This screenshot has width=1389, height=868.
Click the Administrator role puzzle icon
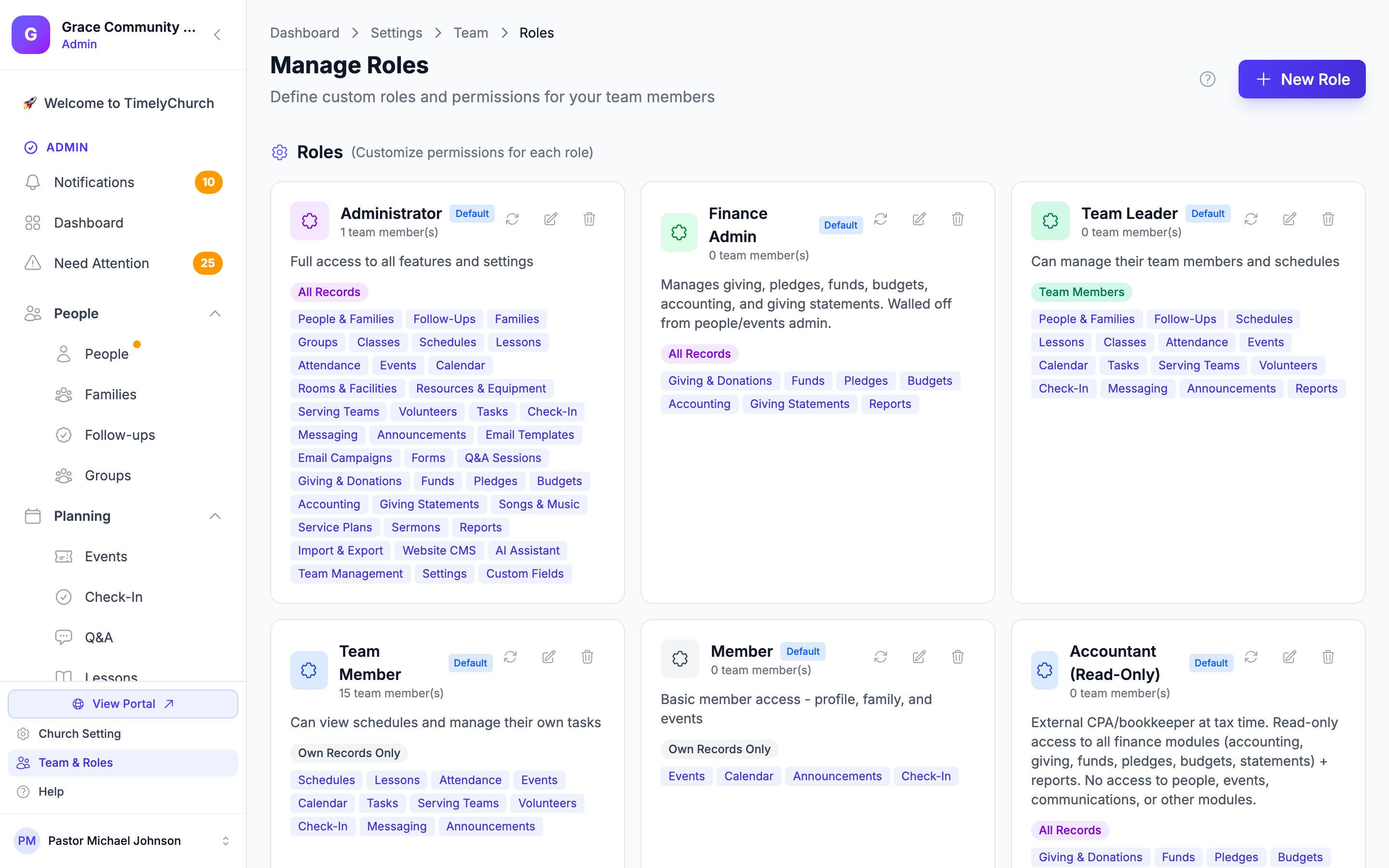click(309, 220)
